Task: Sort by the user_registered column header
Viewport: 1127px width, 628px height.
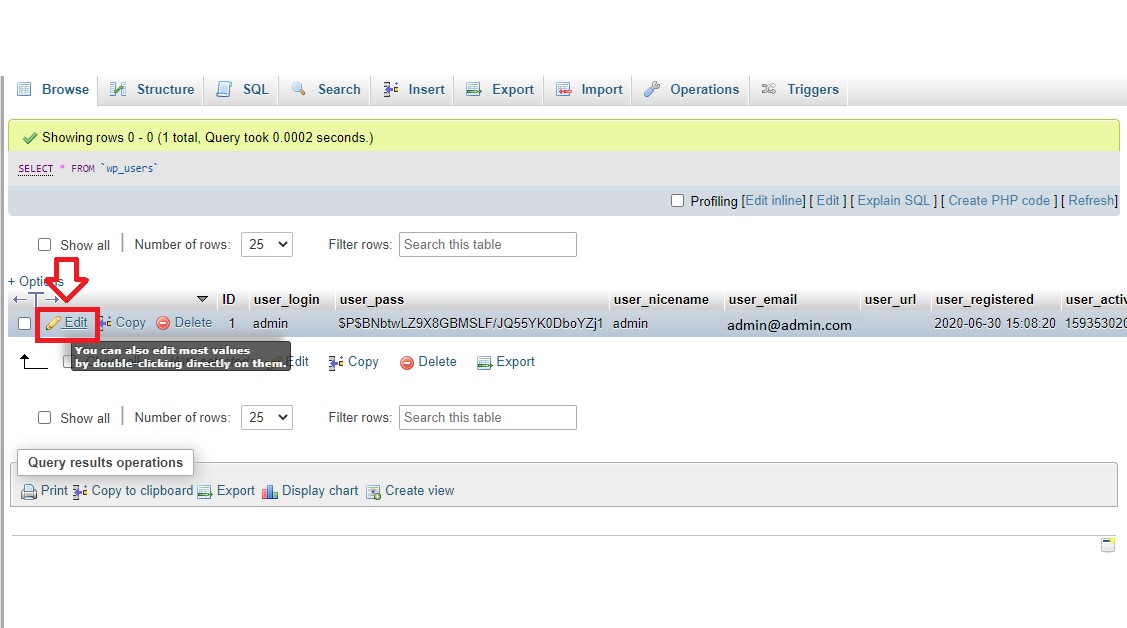Action: pyautogui.click(x=985, y=299)
